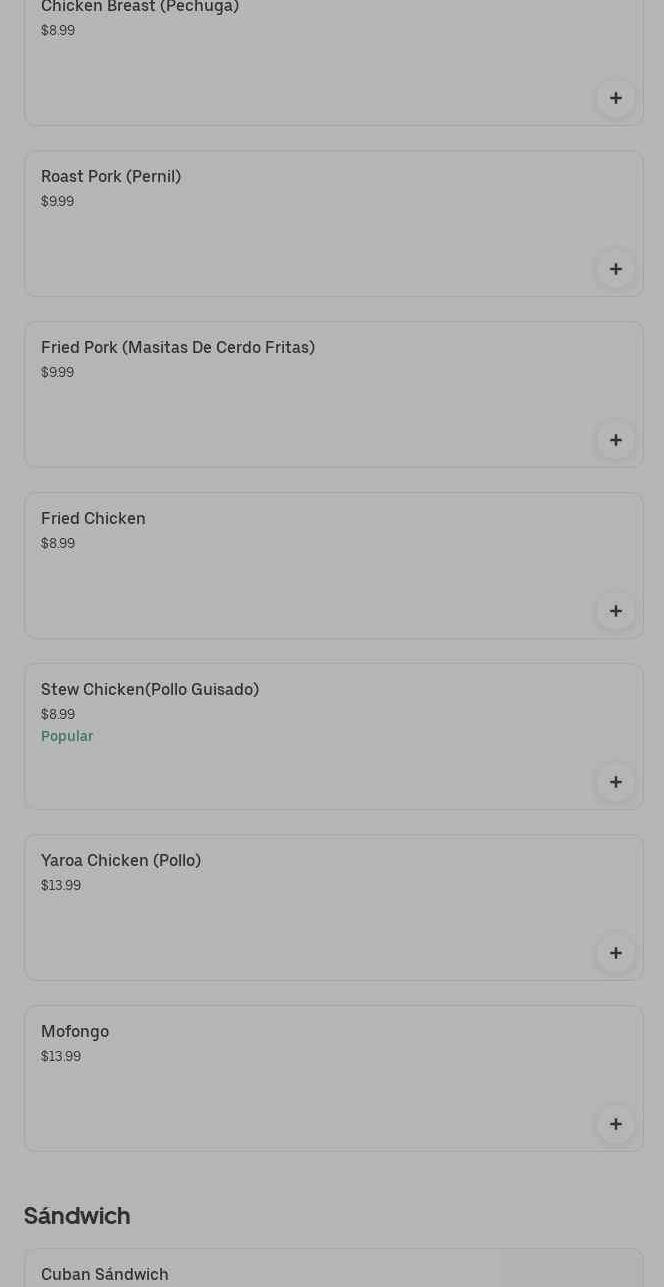This screenshot has height=1287, width=664.
Task: Add Fried Chicken with plus button
Action: point(615,611)
